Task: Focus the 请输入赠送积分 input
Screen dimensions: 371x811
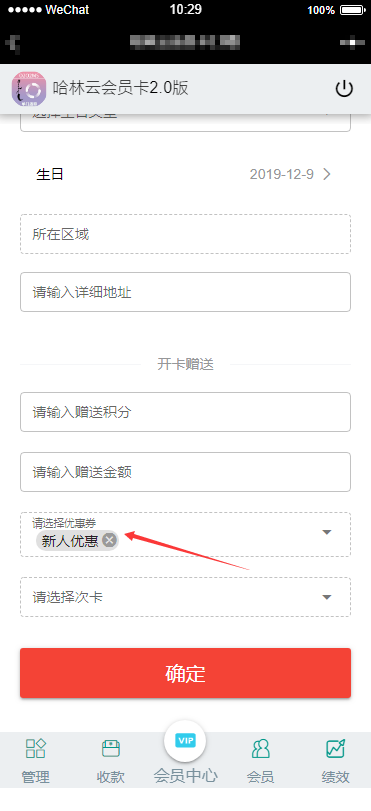Action: click(185, 412)
